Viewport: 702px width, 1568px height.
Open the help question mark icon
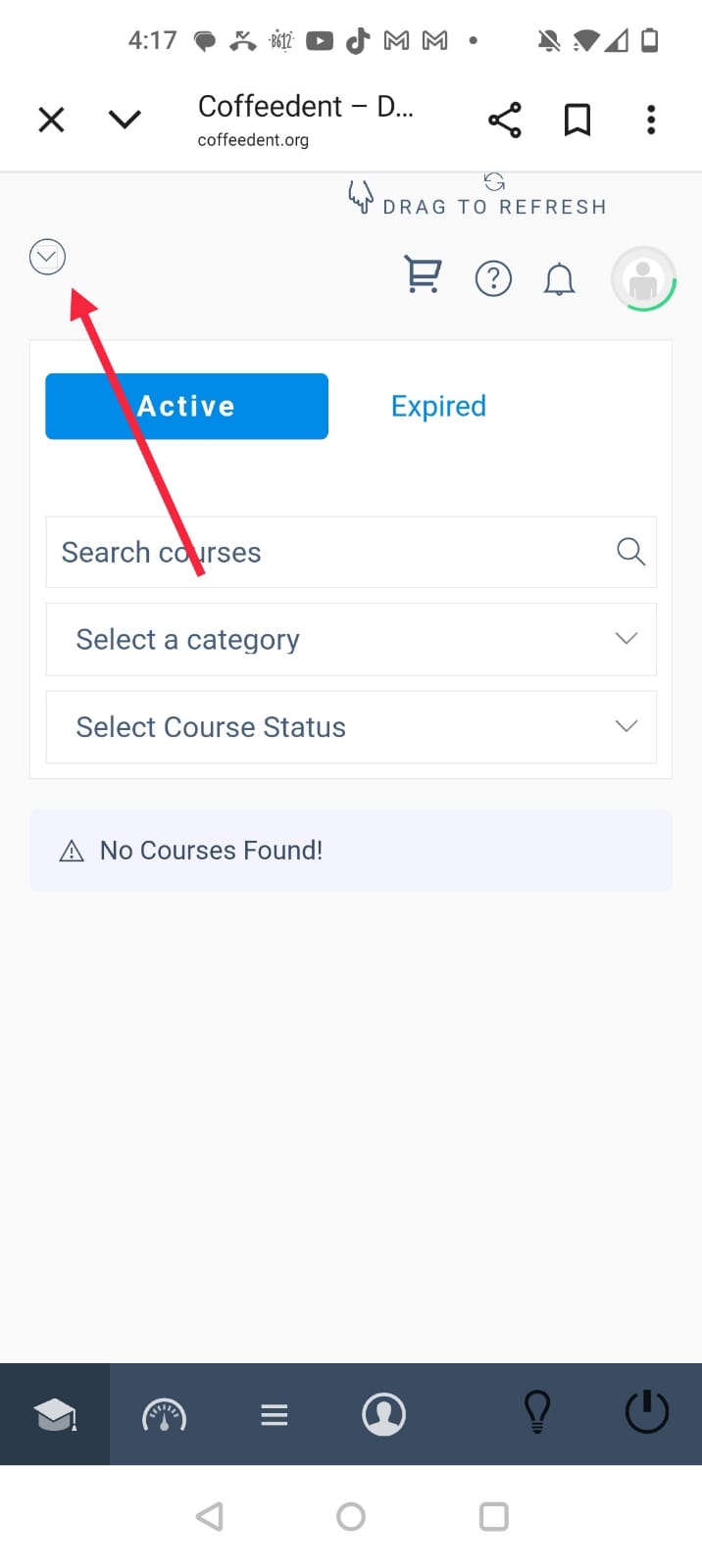coord(493,279)
